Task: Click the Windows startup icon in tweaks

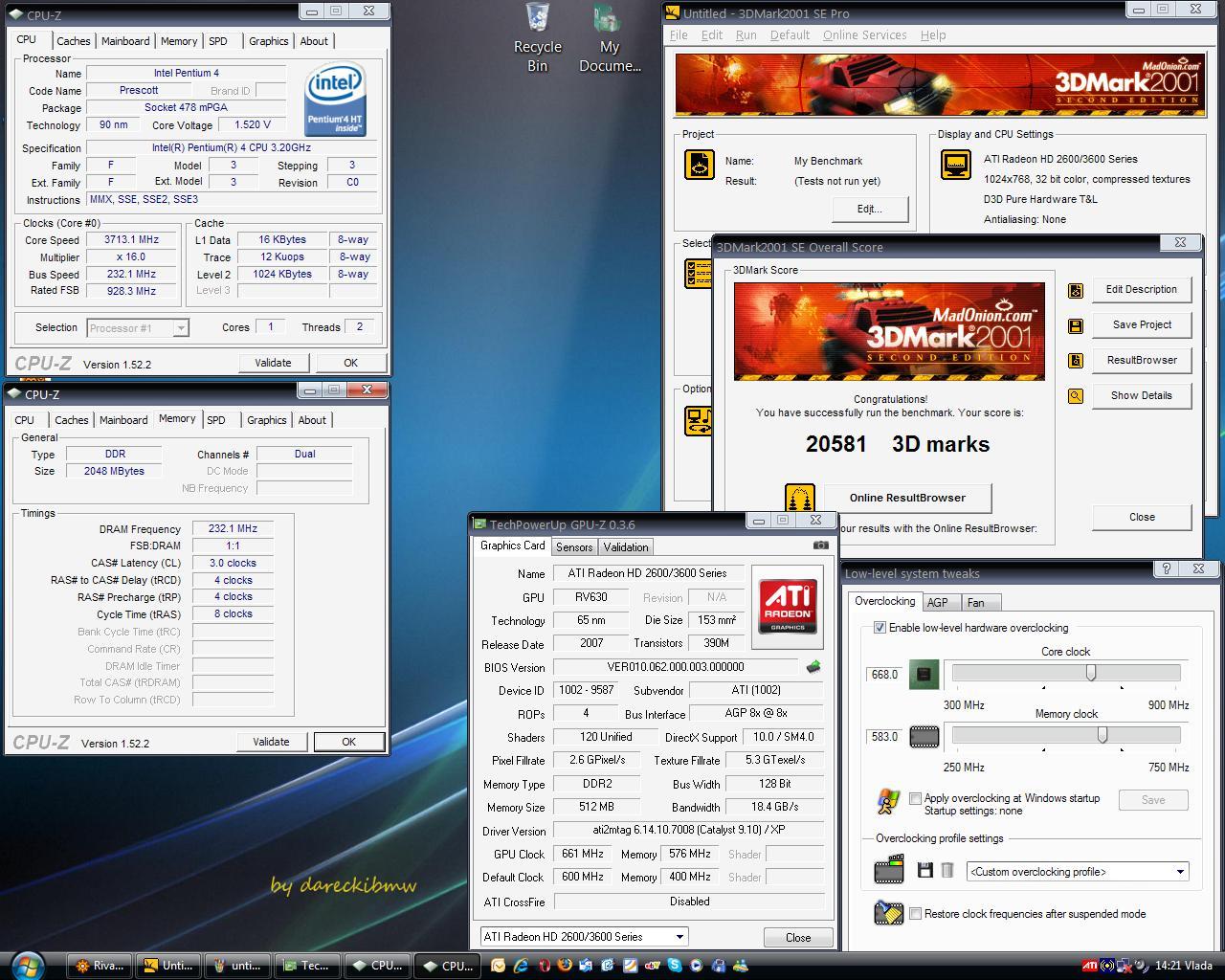Action: (888, 801)
